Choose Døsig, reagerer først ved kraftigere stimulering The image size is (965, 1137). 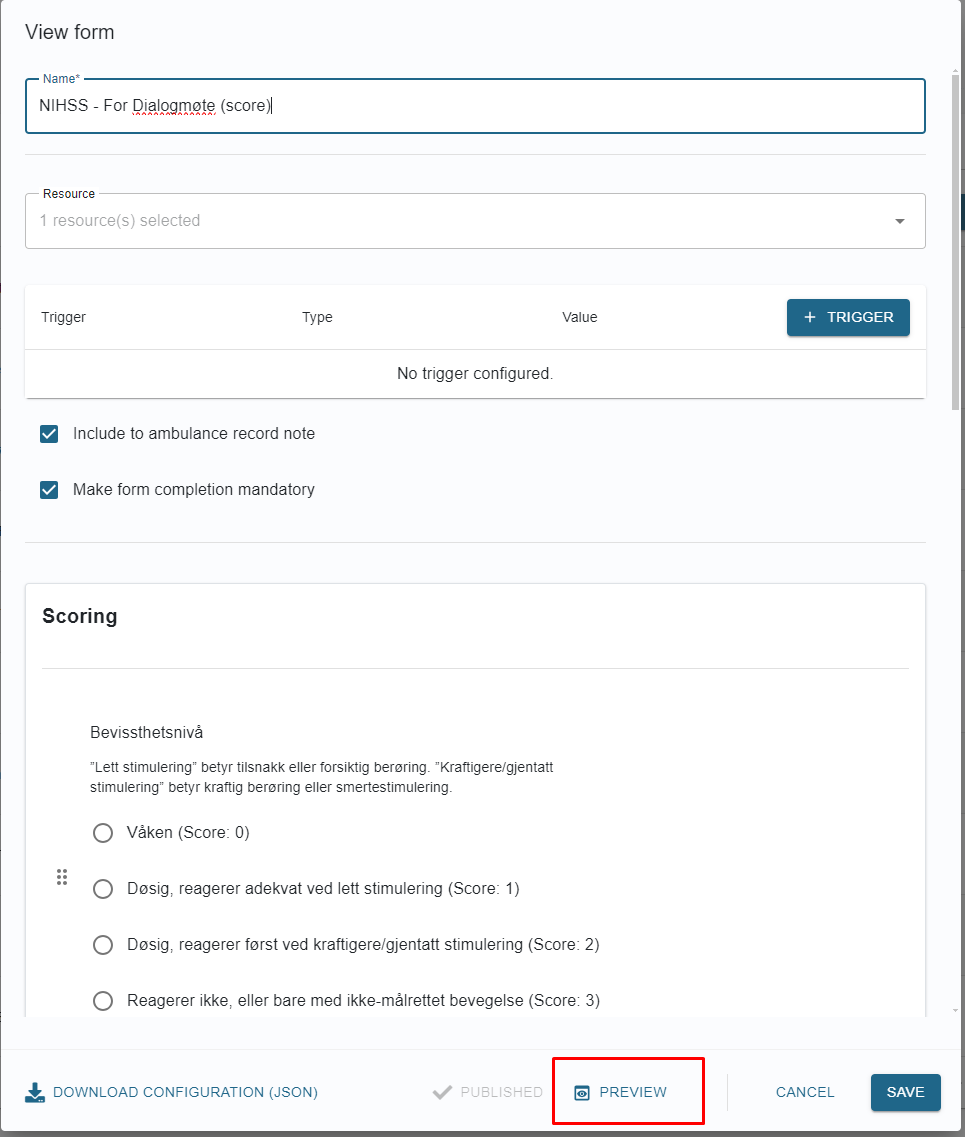103,945
